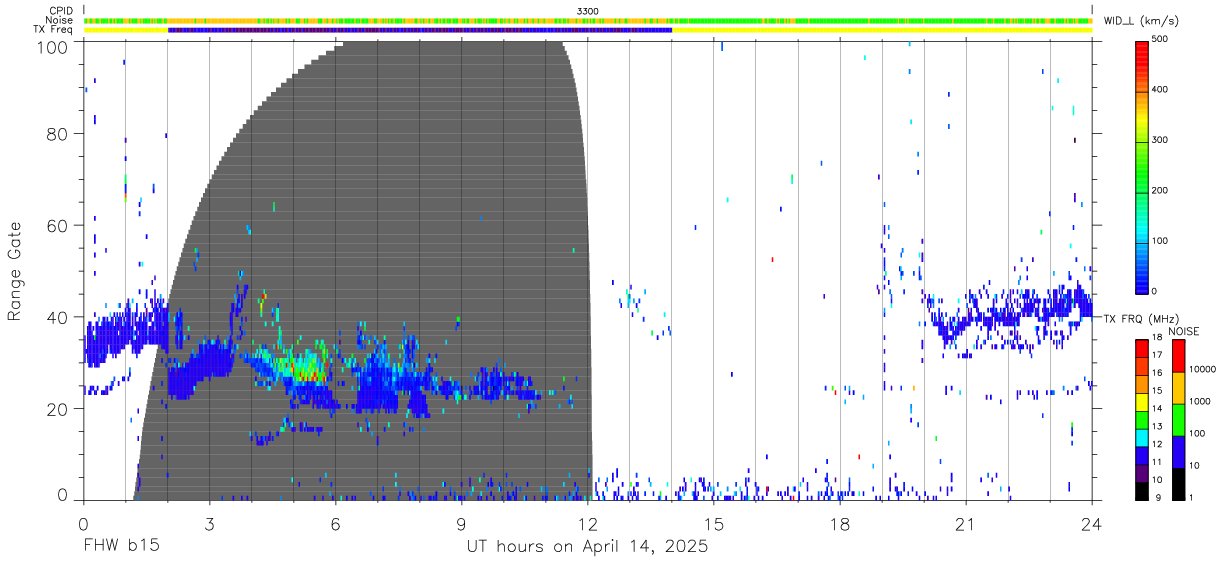Click the hour 21 tick label
This screenshot has height=567, width=1228.
[966, 522]
